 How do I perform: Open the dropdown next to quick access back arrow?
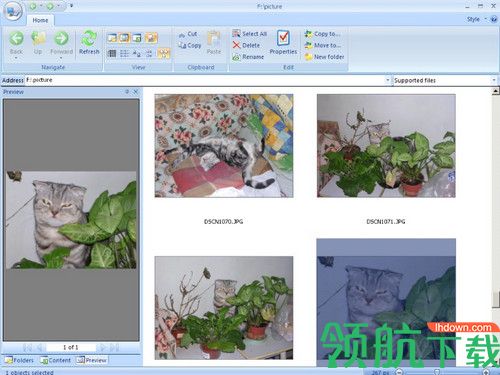(x=41, y=6)
